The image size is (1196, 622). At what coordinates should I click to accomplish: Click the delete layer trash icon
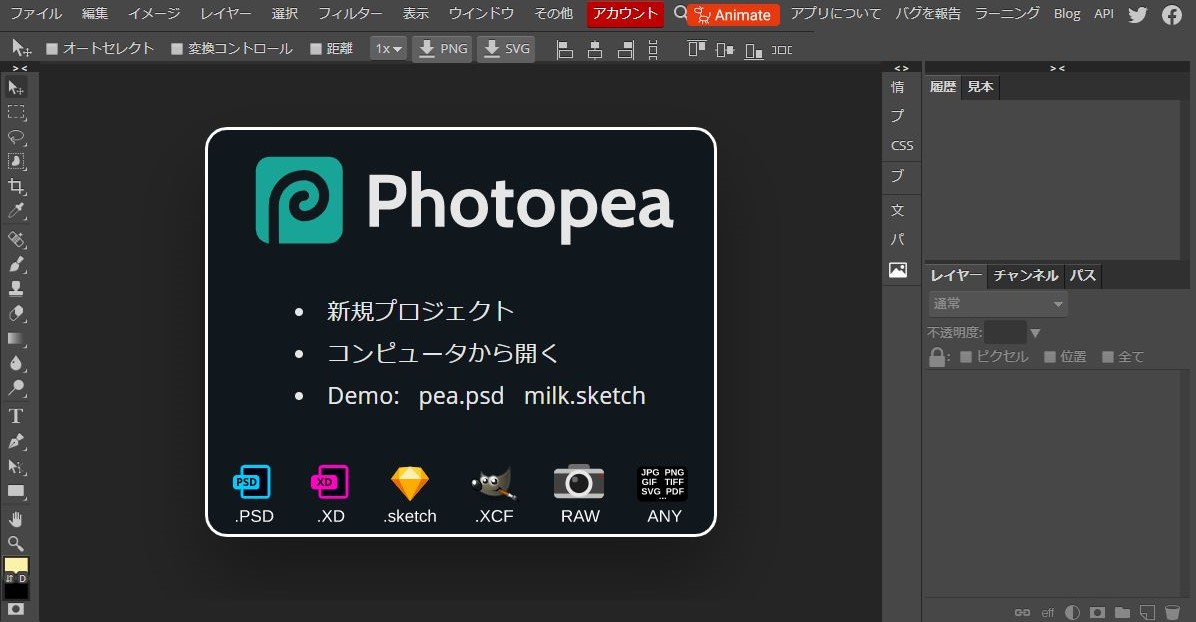point(1172,612)
